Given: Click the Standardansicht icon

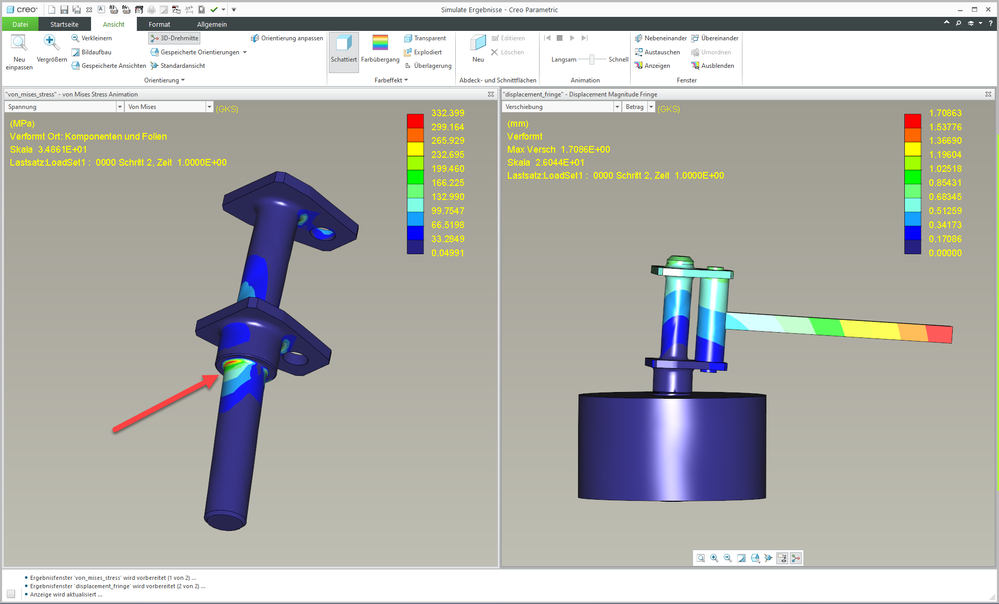Looking at the screenshot, I should [154, 65].
